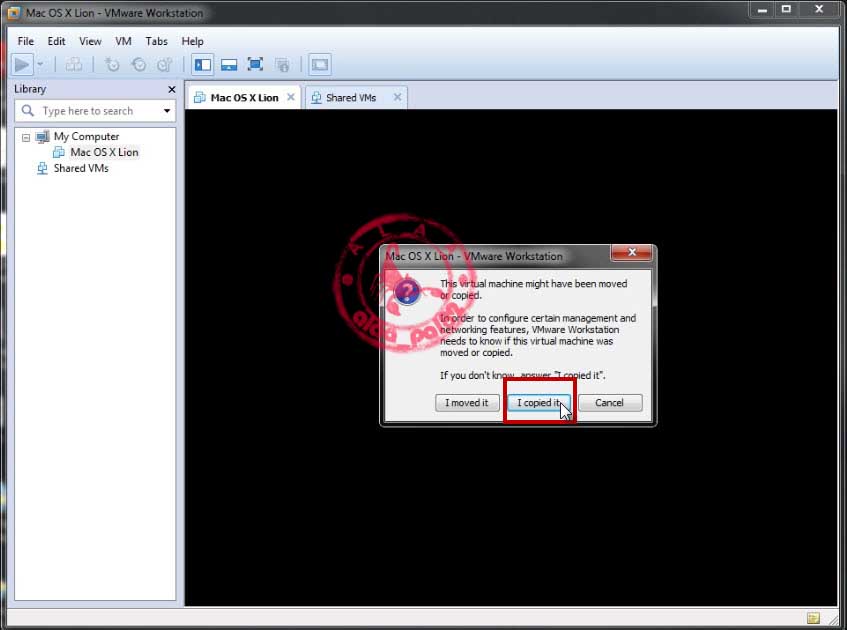Click the dialog title "Mac OS X Lion - VMware Workstation"
This screenshot has width=847, height=630.
pos(474,257)
